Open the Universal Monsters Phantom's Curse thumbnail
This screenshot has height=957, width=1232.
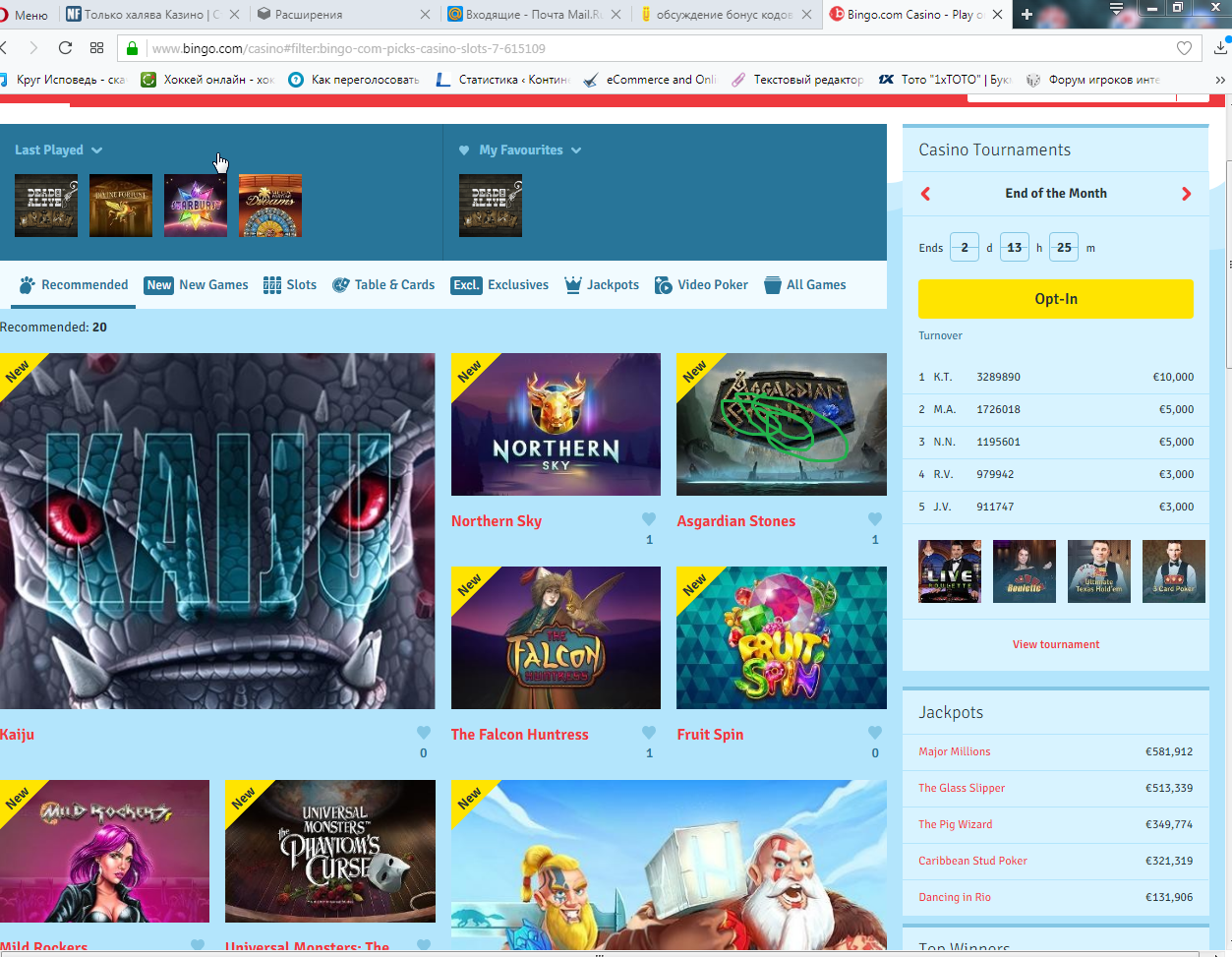pyautogui.click(x=330, y=851)
